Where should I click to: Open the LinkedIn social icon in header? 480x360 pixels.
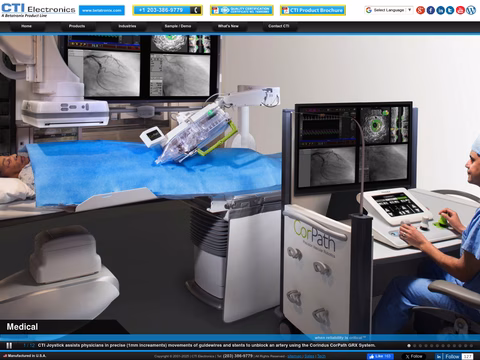(x=440, y=10)
